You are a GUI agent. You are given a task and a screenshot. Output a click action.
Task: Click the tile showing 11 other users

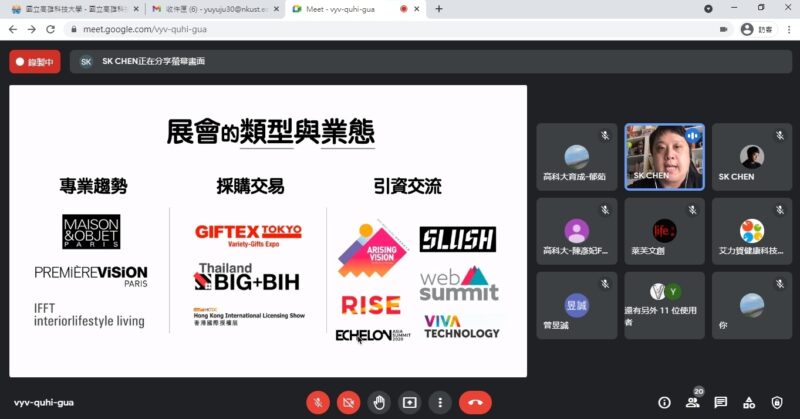664,305
